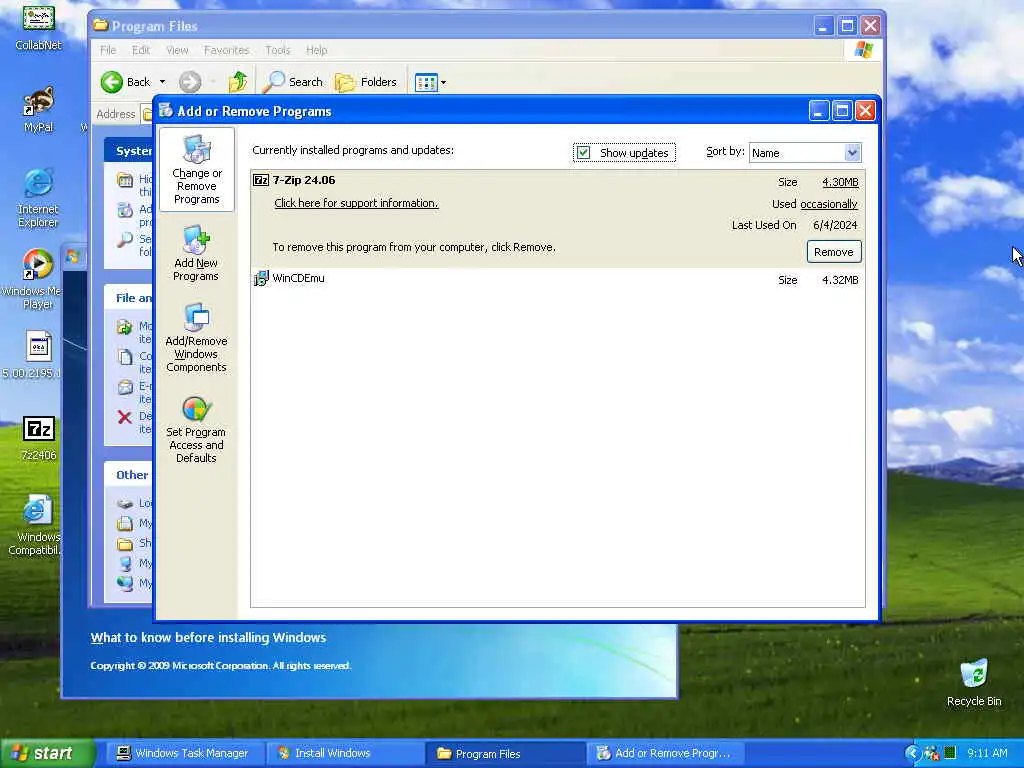Click the Delete red X icon in Explorer sidebar

[125, 417]
